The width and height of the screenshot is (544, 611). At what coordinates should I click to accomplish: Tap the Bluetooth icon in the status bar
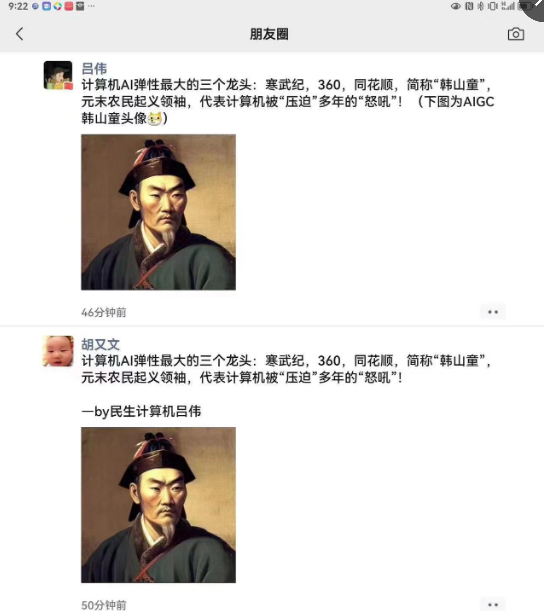tap(481, 6)
